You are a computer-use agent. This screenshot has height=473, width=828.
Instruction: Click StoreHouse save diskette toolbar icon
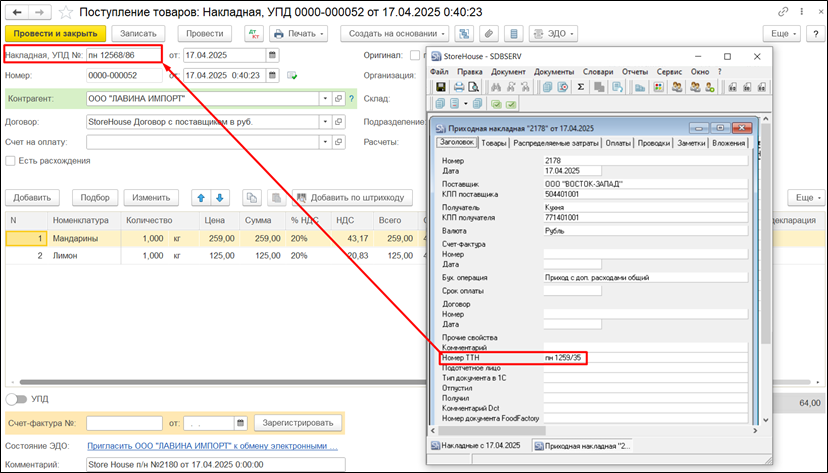pyautogui.click(x=441, y=88)
